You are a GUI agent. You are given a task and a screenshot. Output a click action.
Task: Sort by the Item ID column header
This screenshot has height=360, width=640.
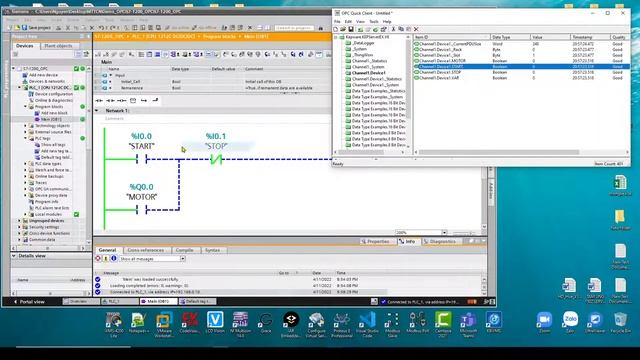[x=451, y=37]
